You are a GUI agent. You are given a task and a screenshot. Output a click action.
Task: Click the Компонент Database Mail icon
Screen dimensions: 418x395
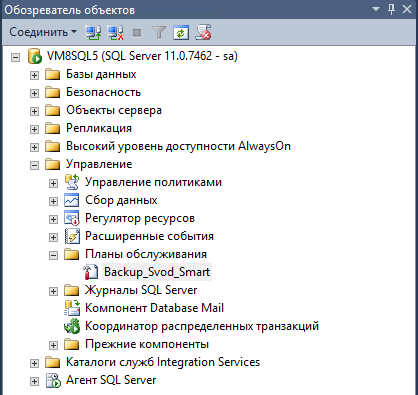[72, 308]
